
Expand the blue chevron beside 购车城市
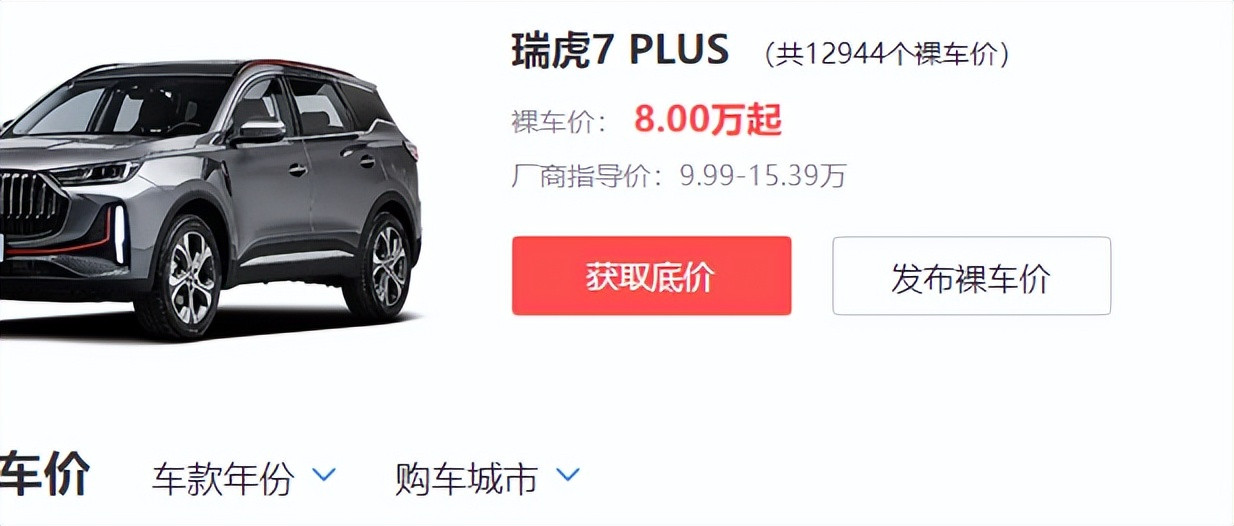[x=568, y=474]
